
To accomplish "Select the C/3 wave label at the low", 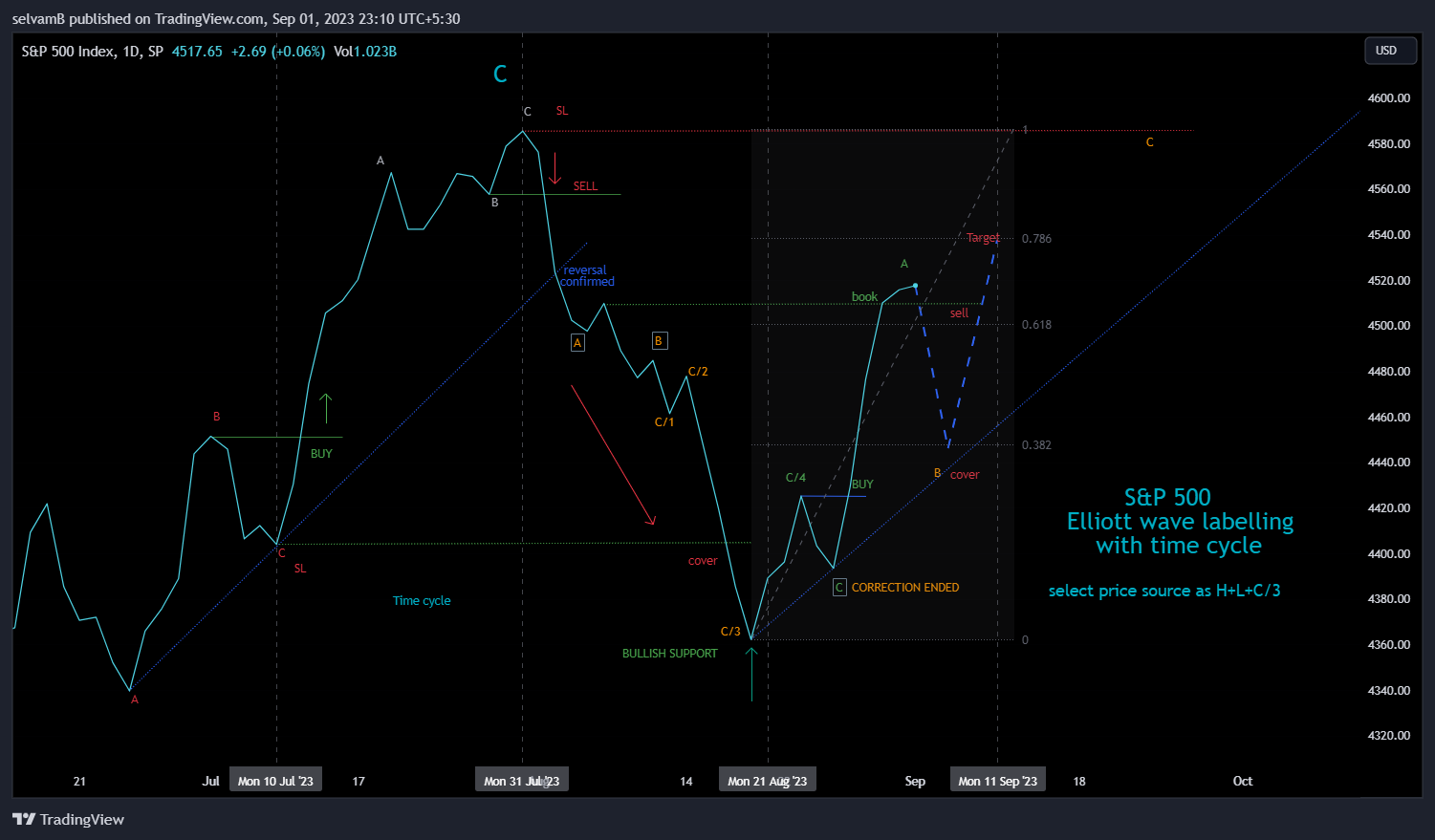I will (730, 632).
